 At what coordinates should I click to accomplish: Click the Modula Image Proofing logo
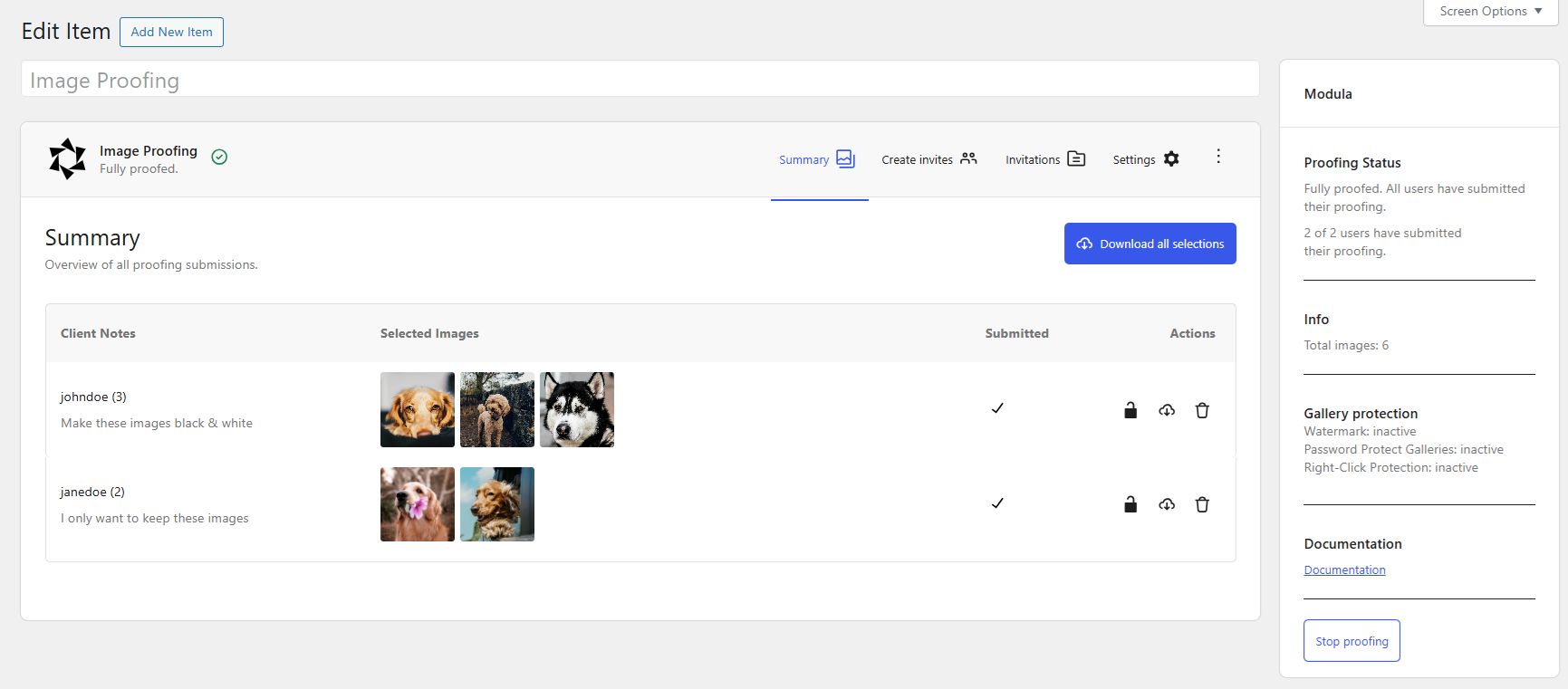[67, 159]
